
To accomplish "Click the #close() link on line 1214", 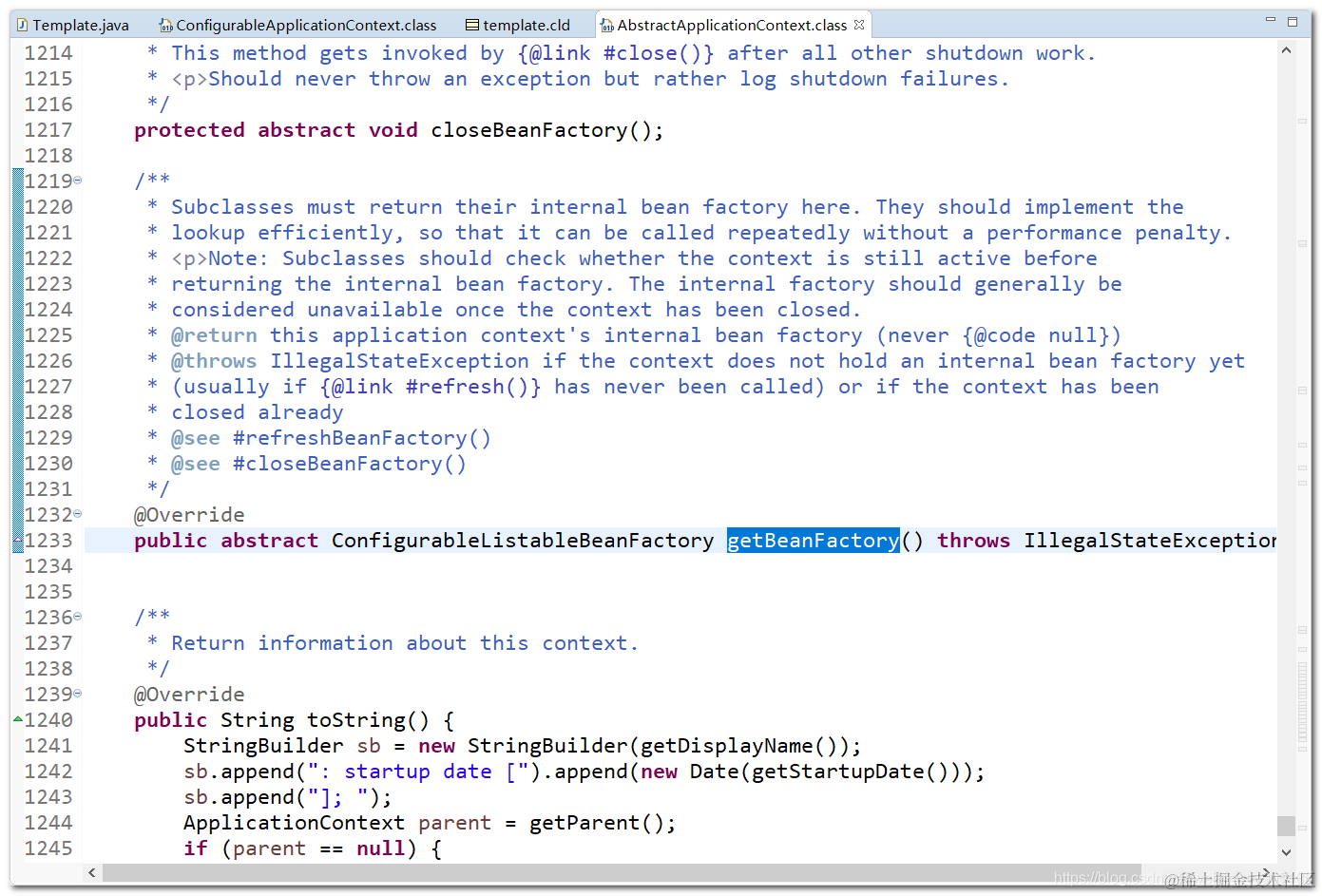I will [652, 53].
